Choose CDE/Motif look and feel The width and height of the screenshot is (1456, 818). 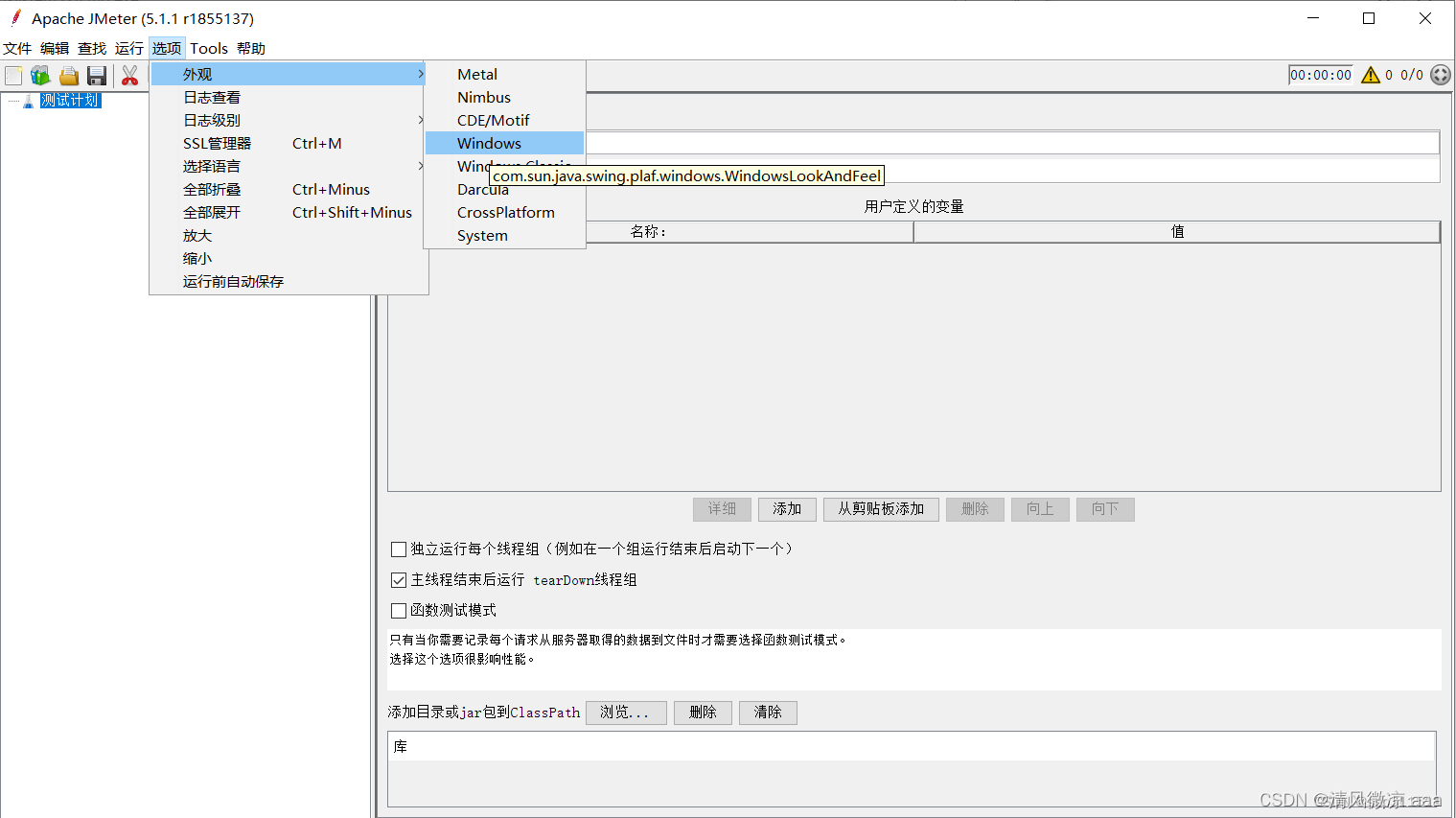coord(504,120)
